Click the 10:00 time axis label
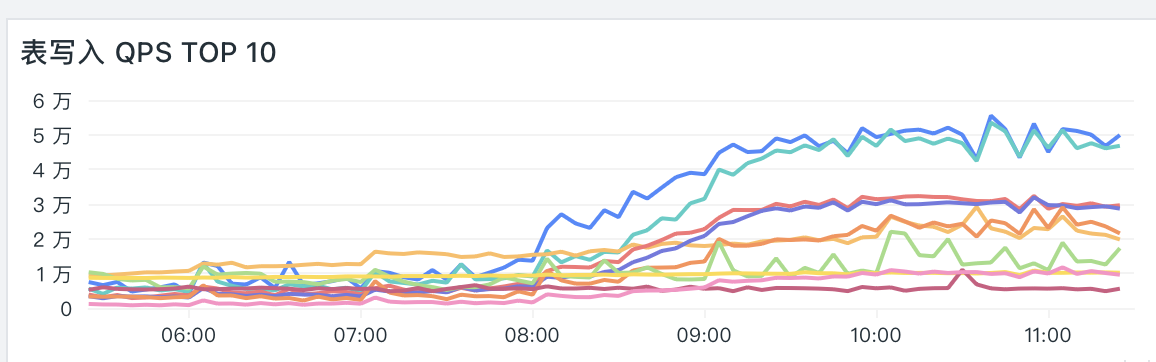Image resolution: width=1156 pixels, height=362 pixels. pos(876,335)
